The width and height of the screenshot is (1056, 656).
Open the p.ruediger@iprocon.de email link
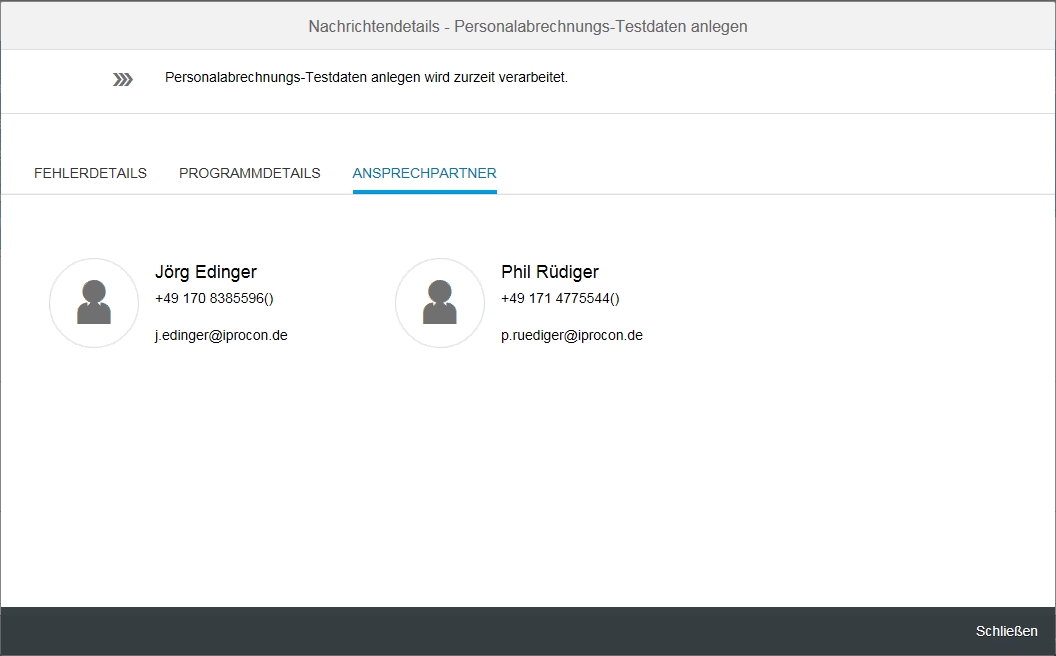pos(572,335)
